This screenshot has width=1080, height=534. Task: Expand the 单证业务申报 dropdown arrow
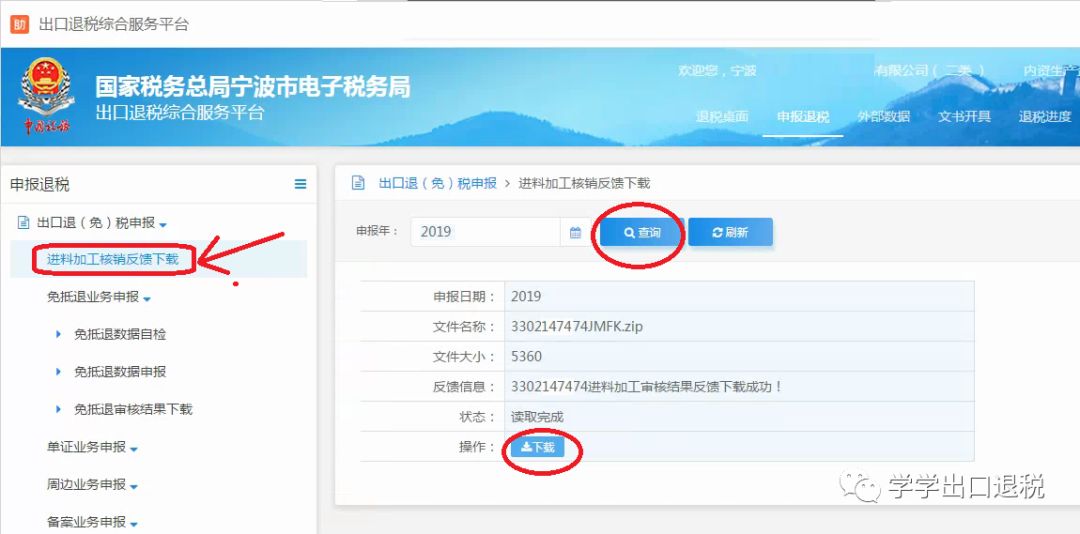(x=134, y=449)
